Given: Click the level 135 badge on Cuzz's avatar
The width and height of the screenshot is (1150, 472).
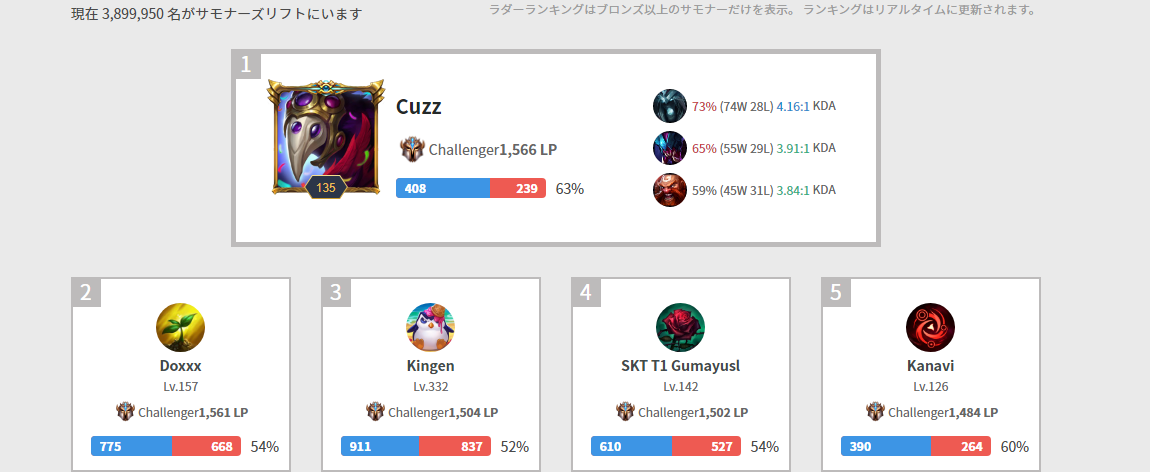Looking at the screenshot, I should [x=326, y=187].
